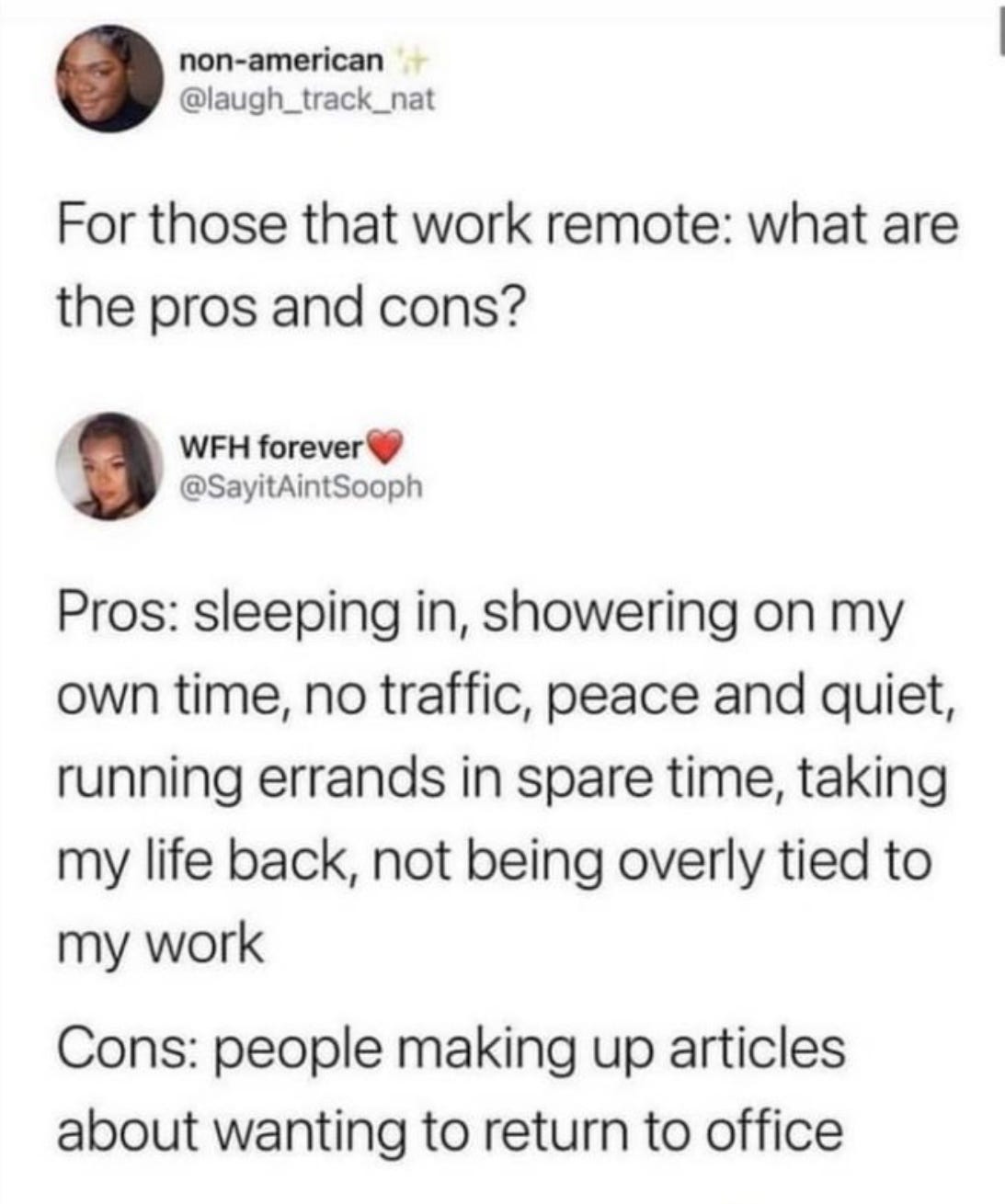Select the WFH forever display name

[x=272, y=449]
